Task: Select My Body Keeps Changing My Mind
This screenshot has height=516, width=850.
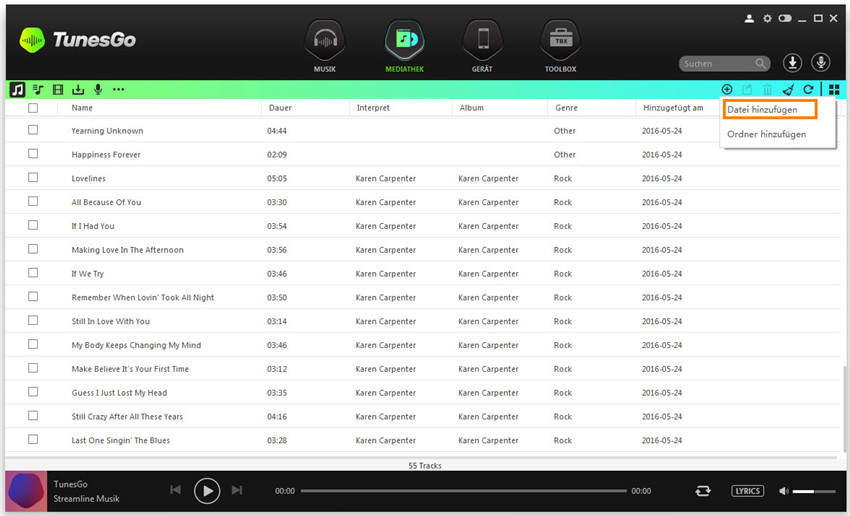Action: [x=136, y=345]
